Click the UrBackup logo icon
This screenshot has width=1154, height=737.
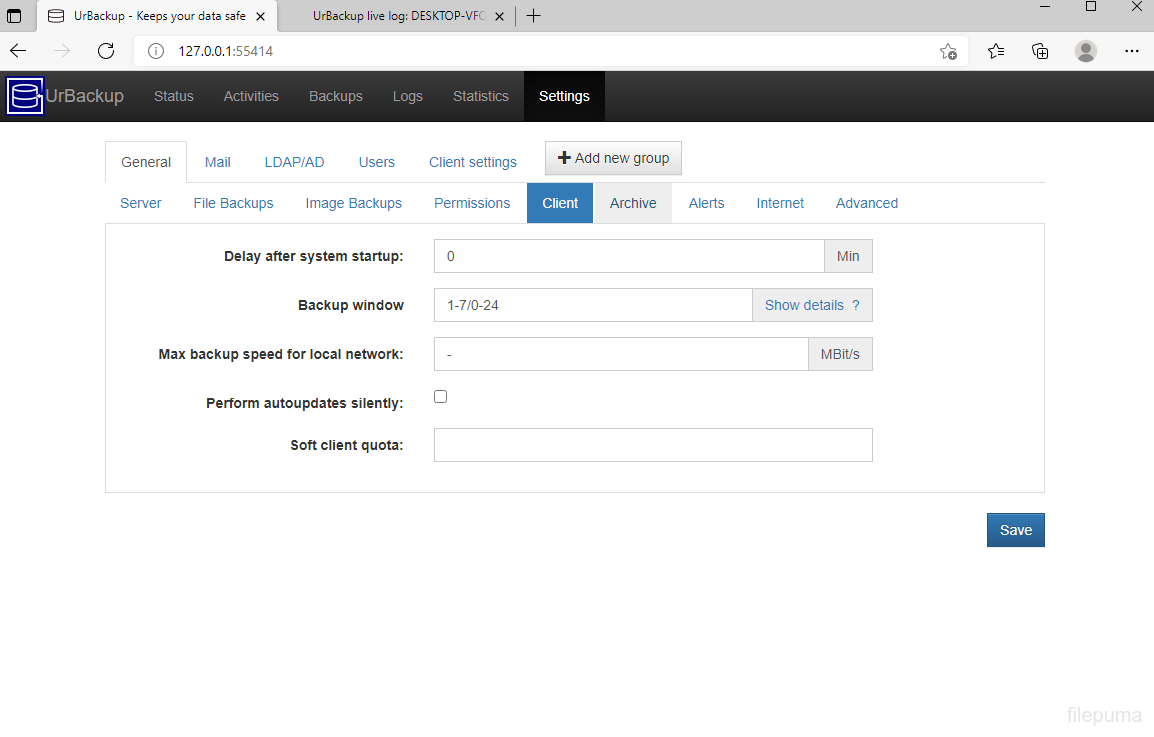(26, 97)
